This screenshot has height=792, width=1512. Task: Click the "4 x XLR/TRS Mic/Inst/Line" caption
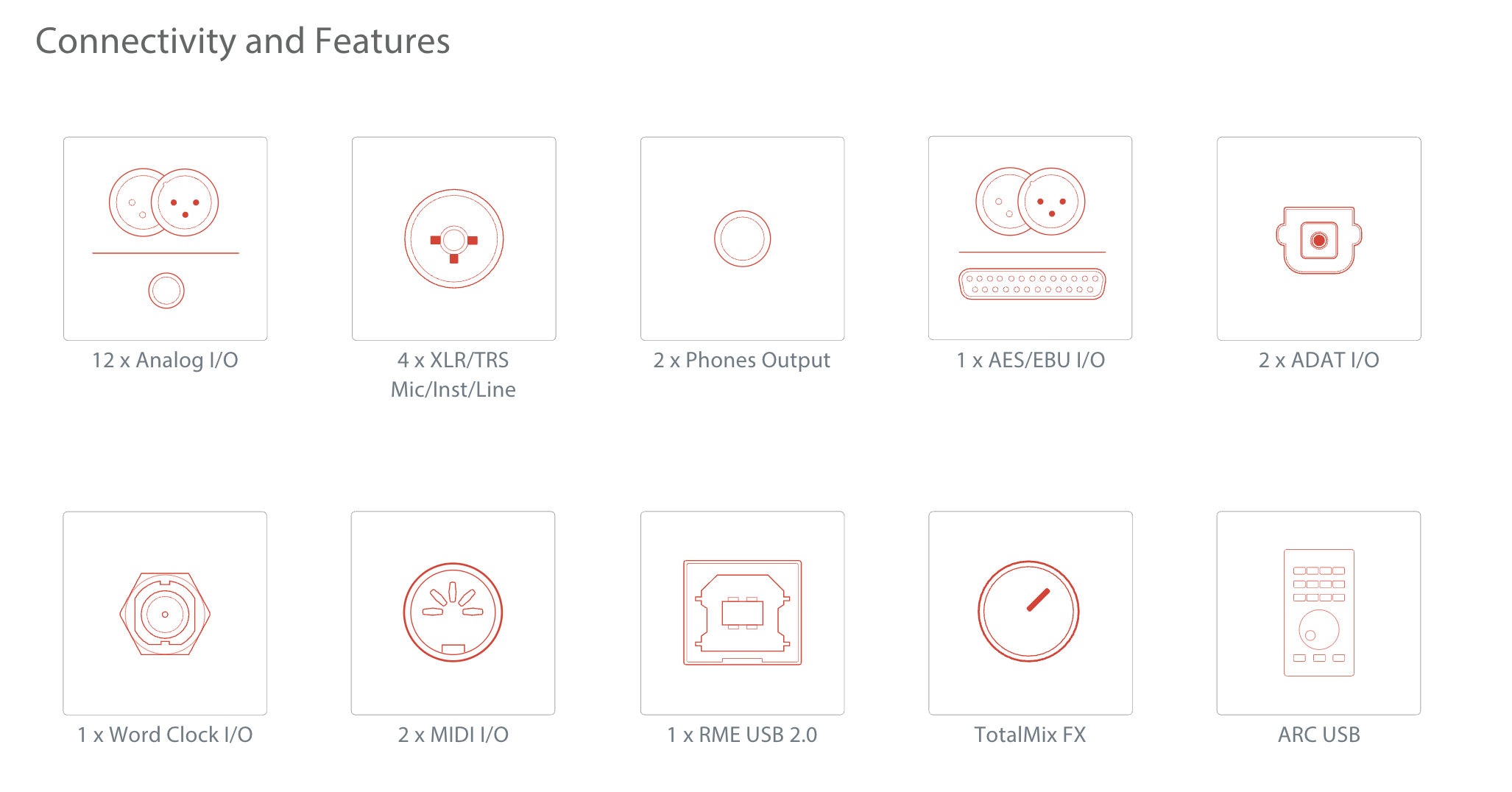453,375
